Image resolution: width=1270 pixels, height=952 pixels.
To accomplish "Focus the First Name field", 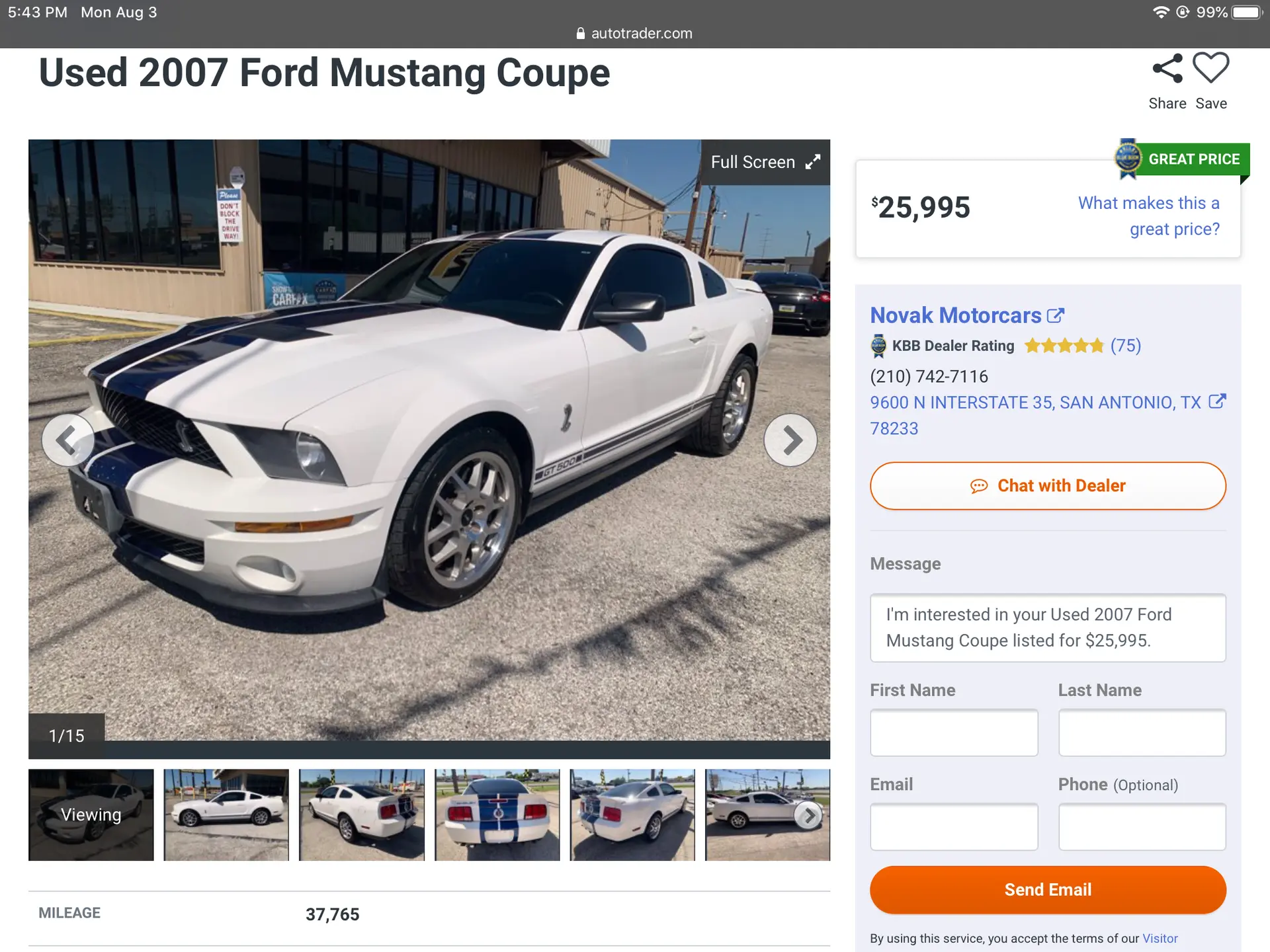I will [x=954, y=733].
